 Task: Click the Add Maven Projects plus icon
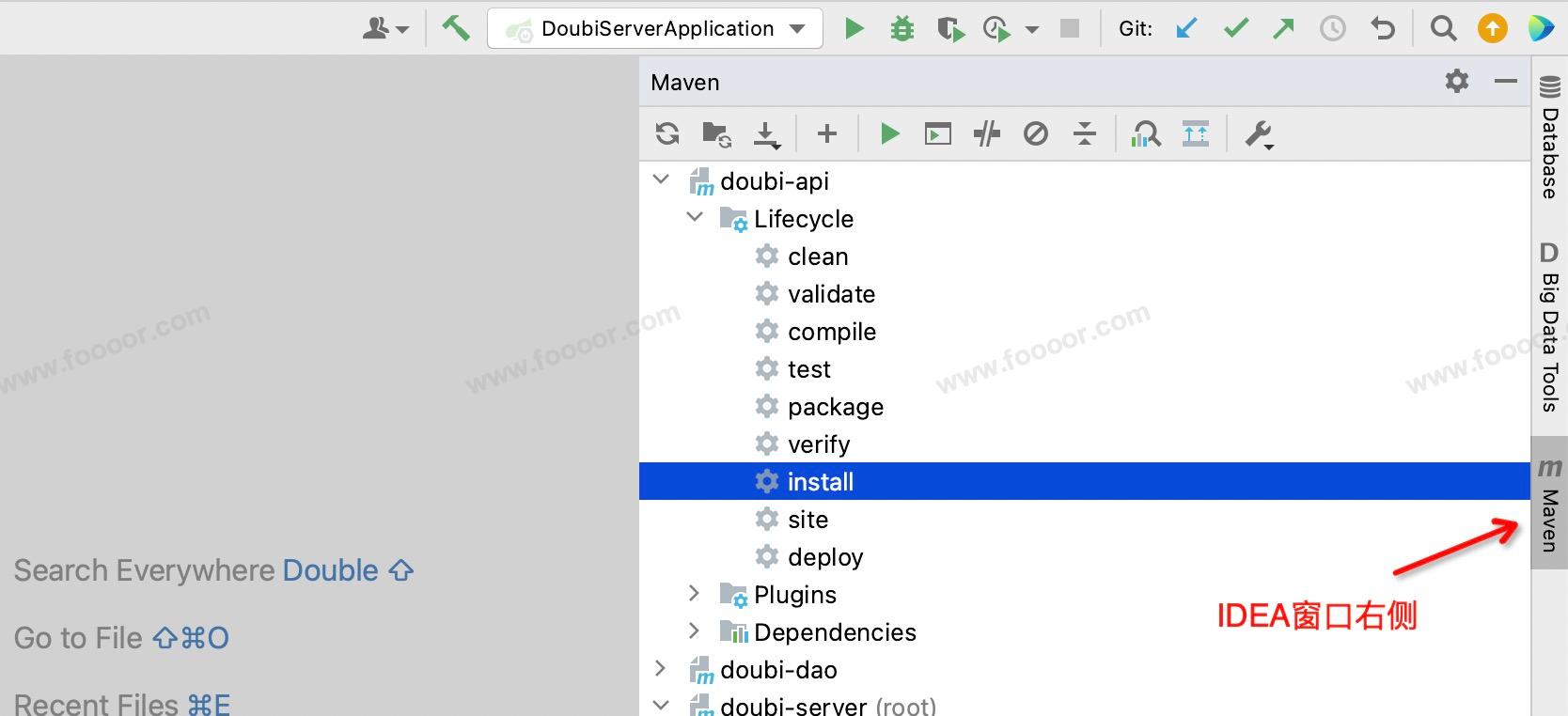[x=827, y=134]
